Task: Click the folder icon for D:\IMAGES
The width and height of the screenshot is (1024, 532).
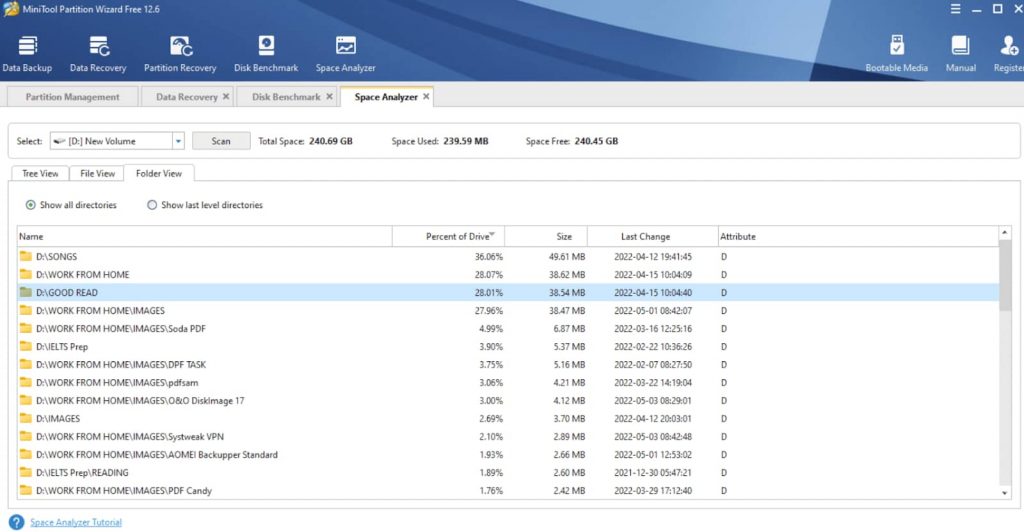Action: coord(25,418)
